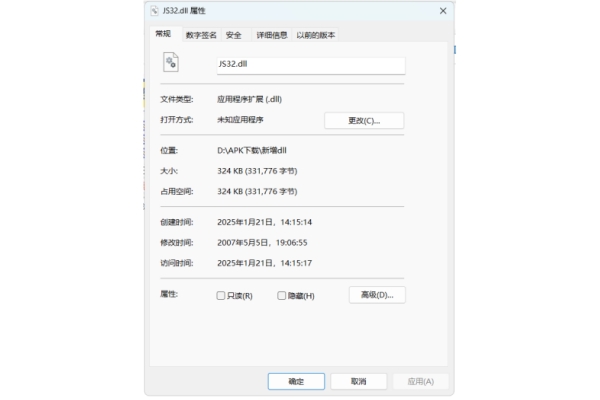Click the JS32.dll filename text field
Viewport: 600px width, 400px height.
point(310,64)
